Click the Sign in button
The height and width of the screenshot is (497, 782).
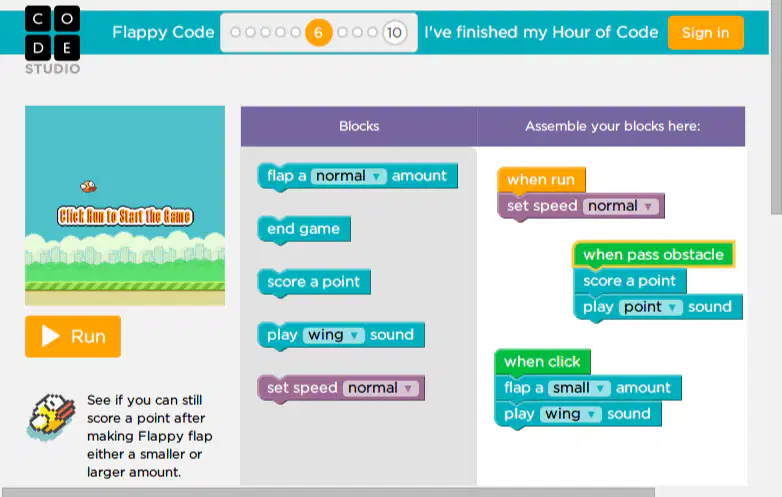coord(706,32)
